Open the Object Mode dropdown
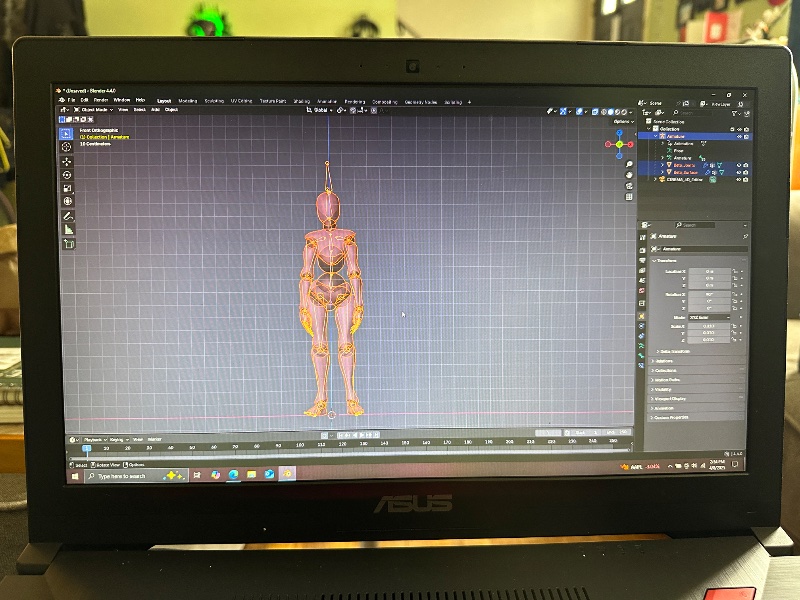Image resolution: width=800 pixels, height=600 pixels. coord(93,110)
